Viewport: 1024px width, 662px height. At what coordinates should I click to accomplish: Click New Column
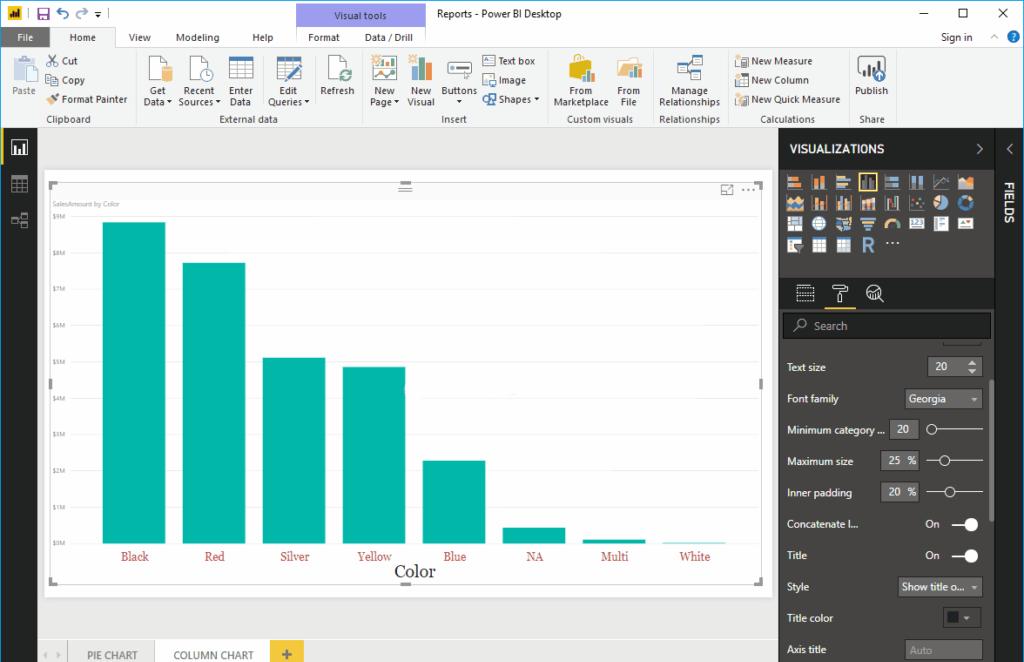[772, 80]
